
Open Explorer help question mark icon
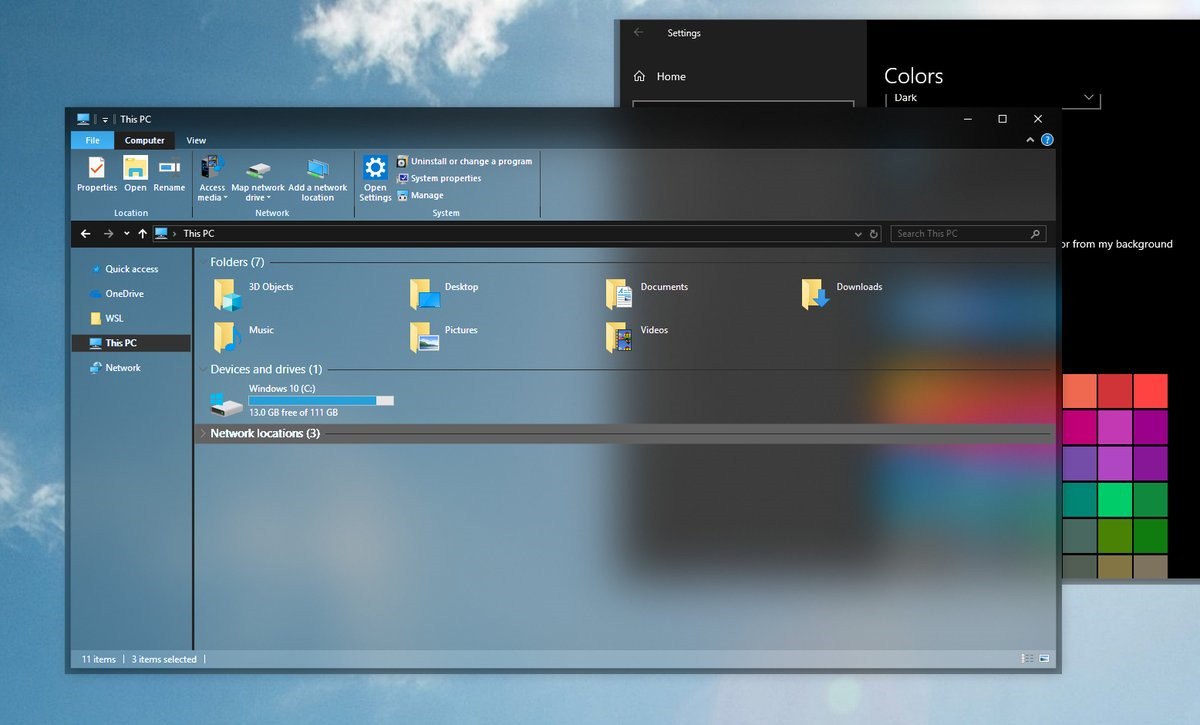[1047, 141]
